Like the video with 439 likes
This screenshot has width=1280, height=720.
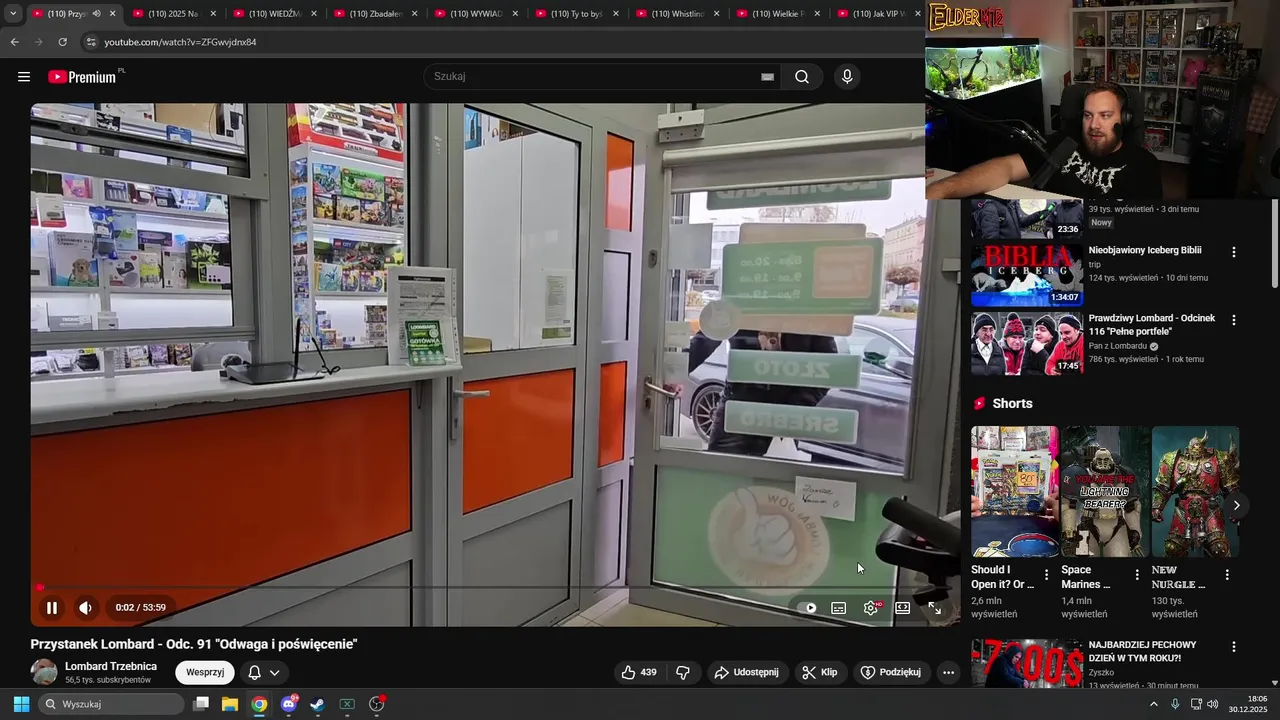(x=639, y=672)
